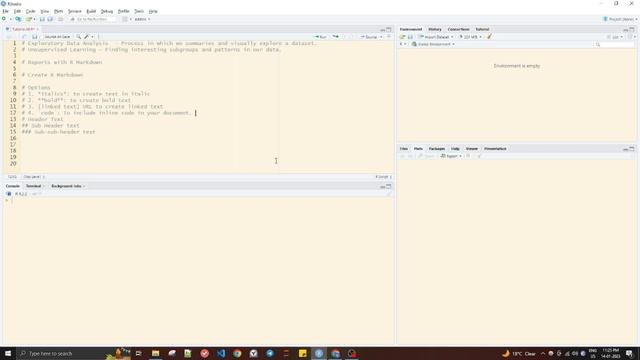Click the Top Level scope indicator in status bar

[x=34, y=177]
